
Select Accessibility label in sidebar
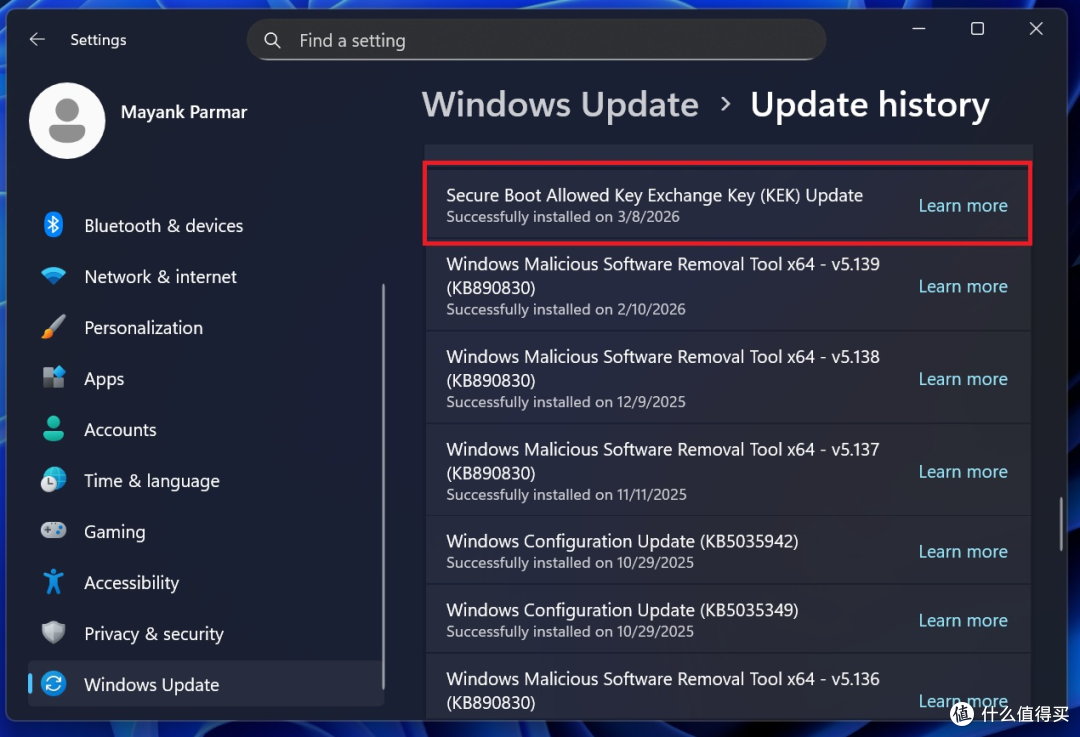[x=132, y=583]
